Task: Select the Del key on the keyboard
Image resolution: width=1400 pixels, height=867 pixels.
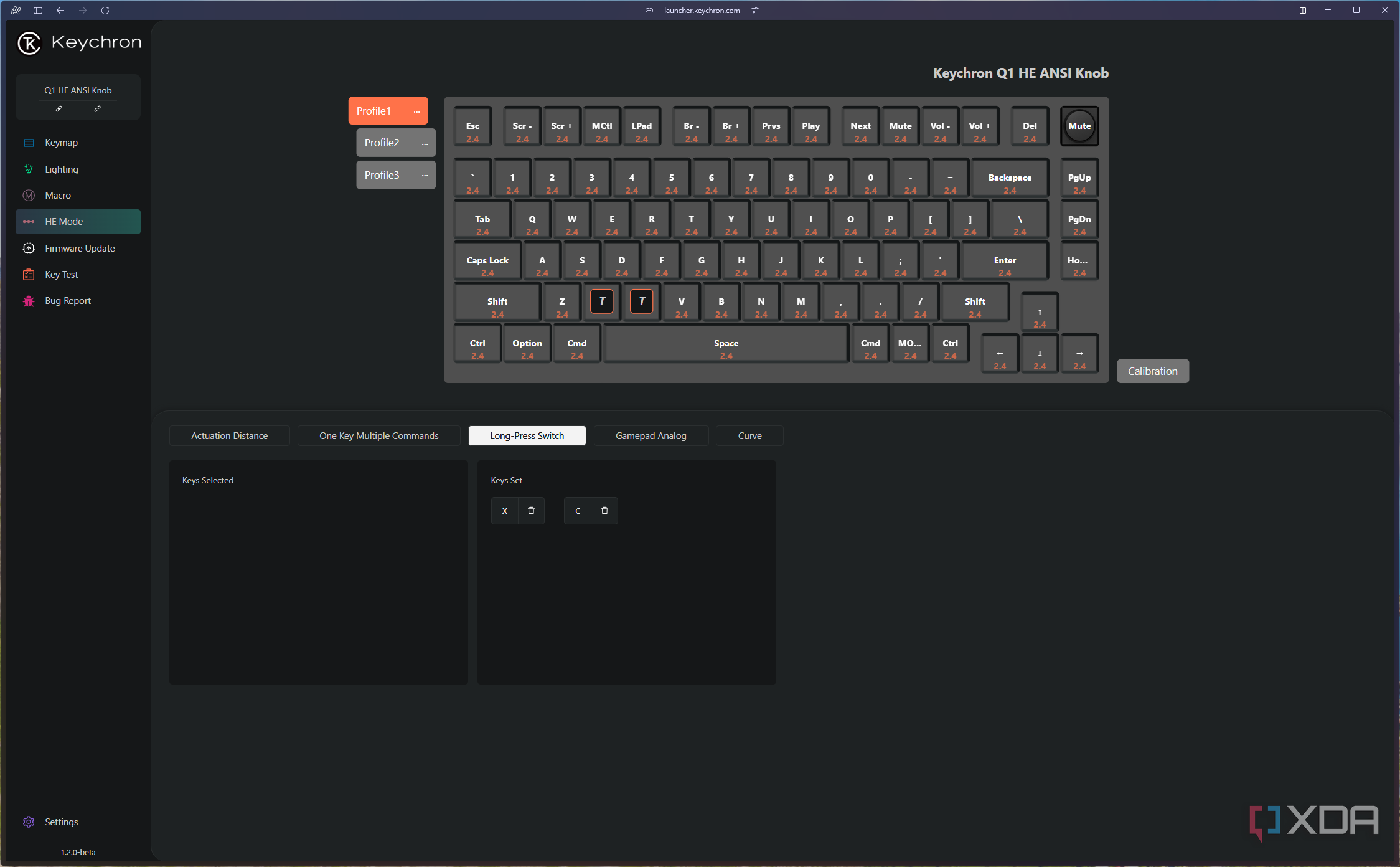Action: coord(1030,127)
